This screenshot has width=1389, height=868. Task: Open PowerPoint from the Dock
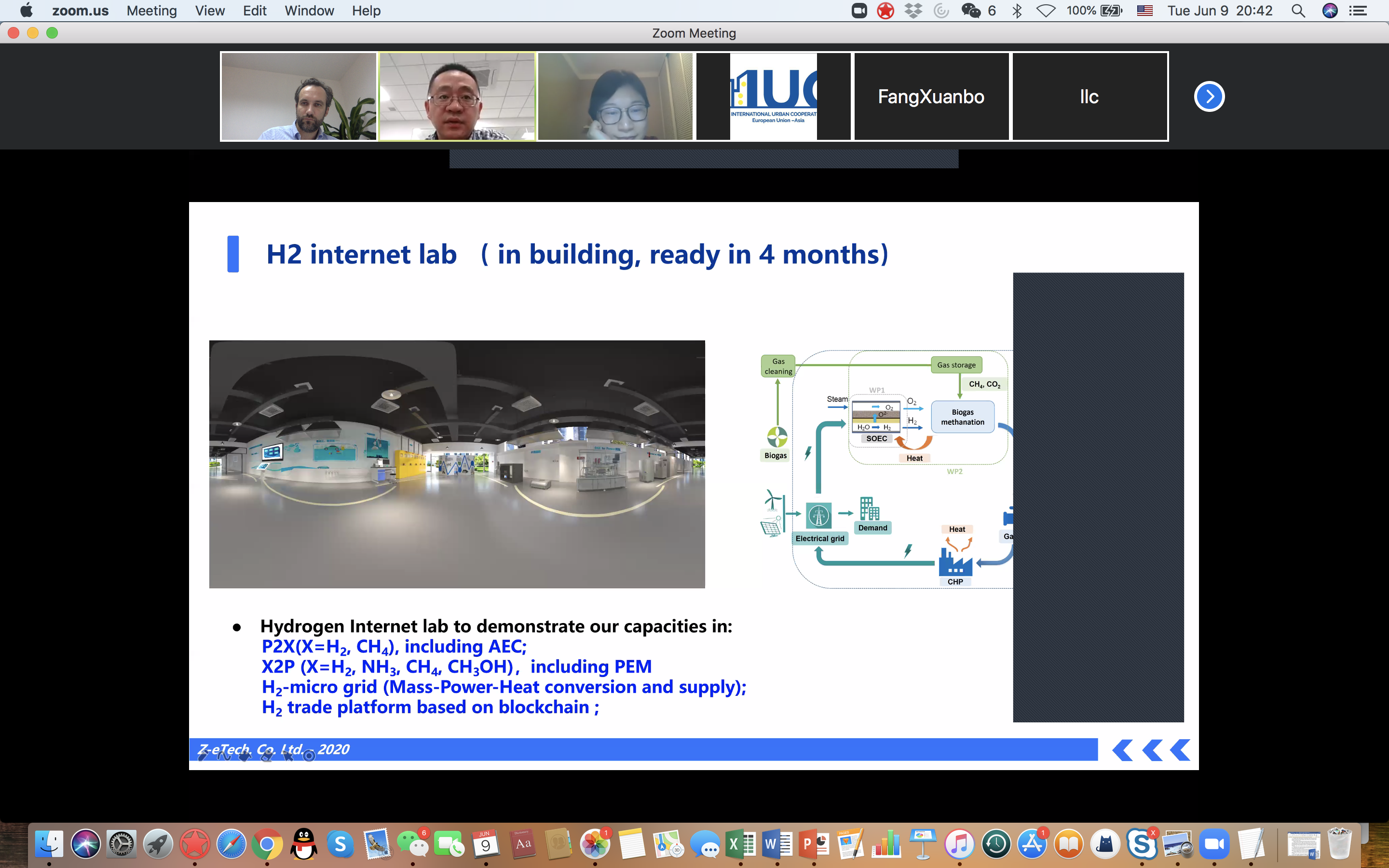coord(814,844)
